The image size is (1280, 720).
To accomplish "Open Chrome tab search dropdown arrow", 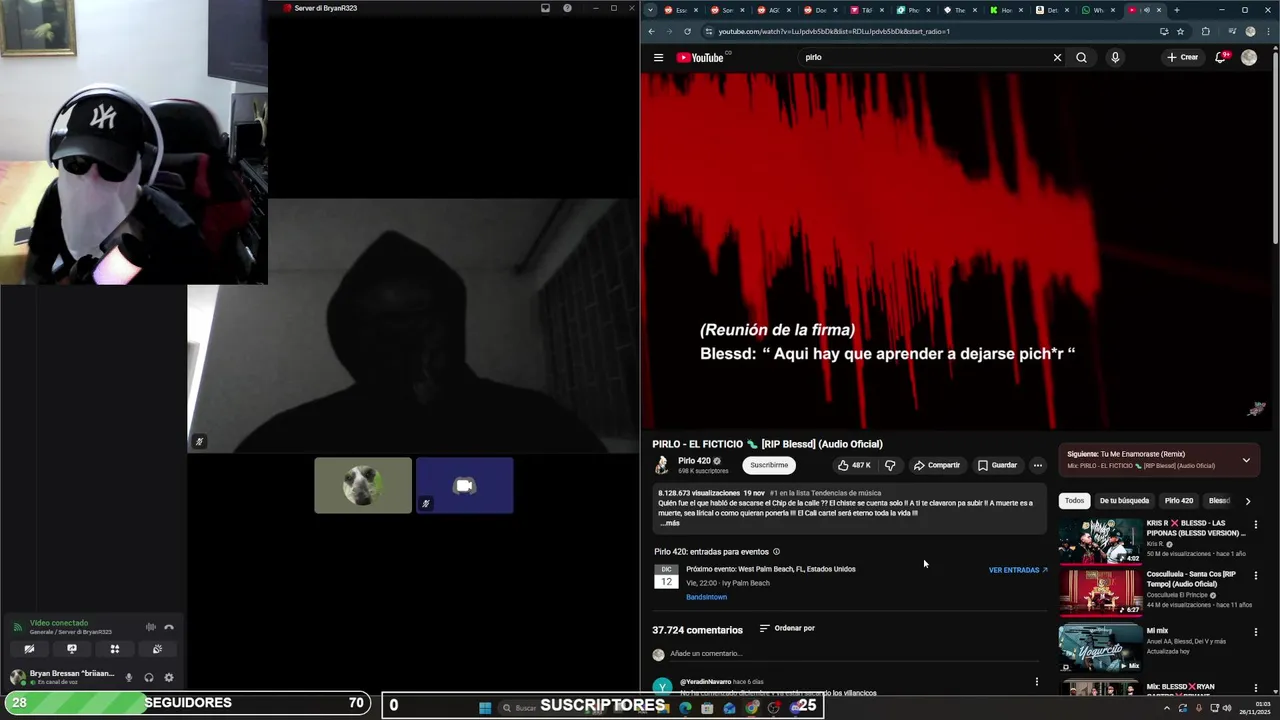I will pos(651,10).
